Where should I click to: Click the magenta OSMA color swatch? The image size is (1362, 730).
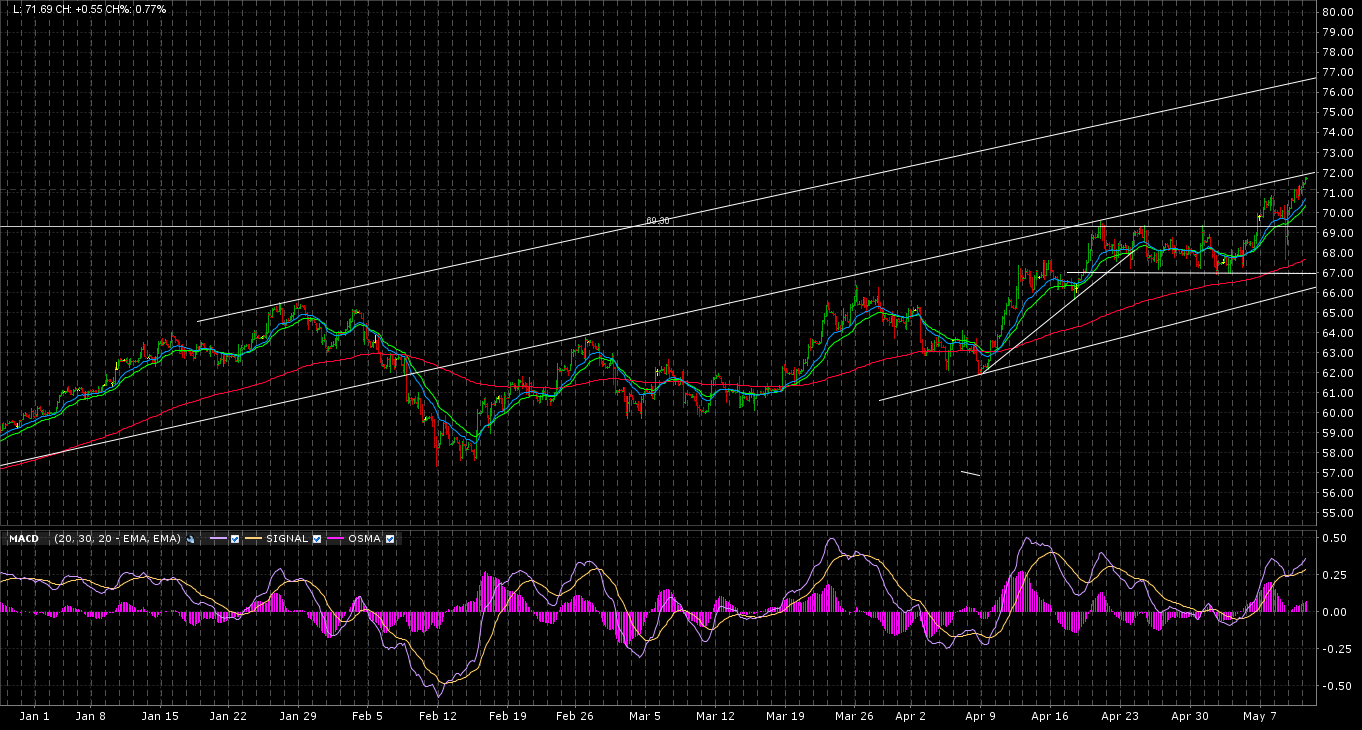point(335,538)
